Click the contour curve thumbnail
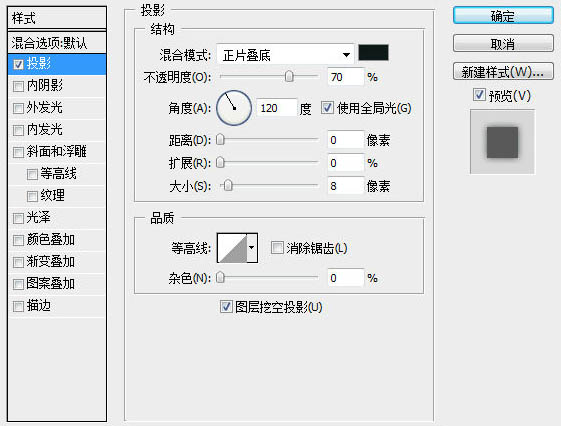 pos(232,248)
